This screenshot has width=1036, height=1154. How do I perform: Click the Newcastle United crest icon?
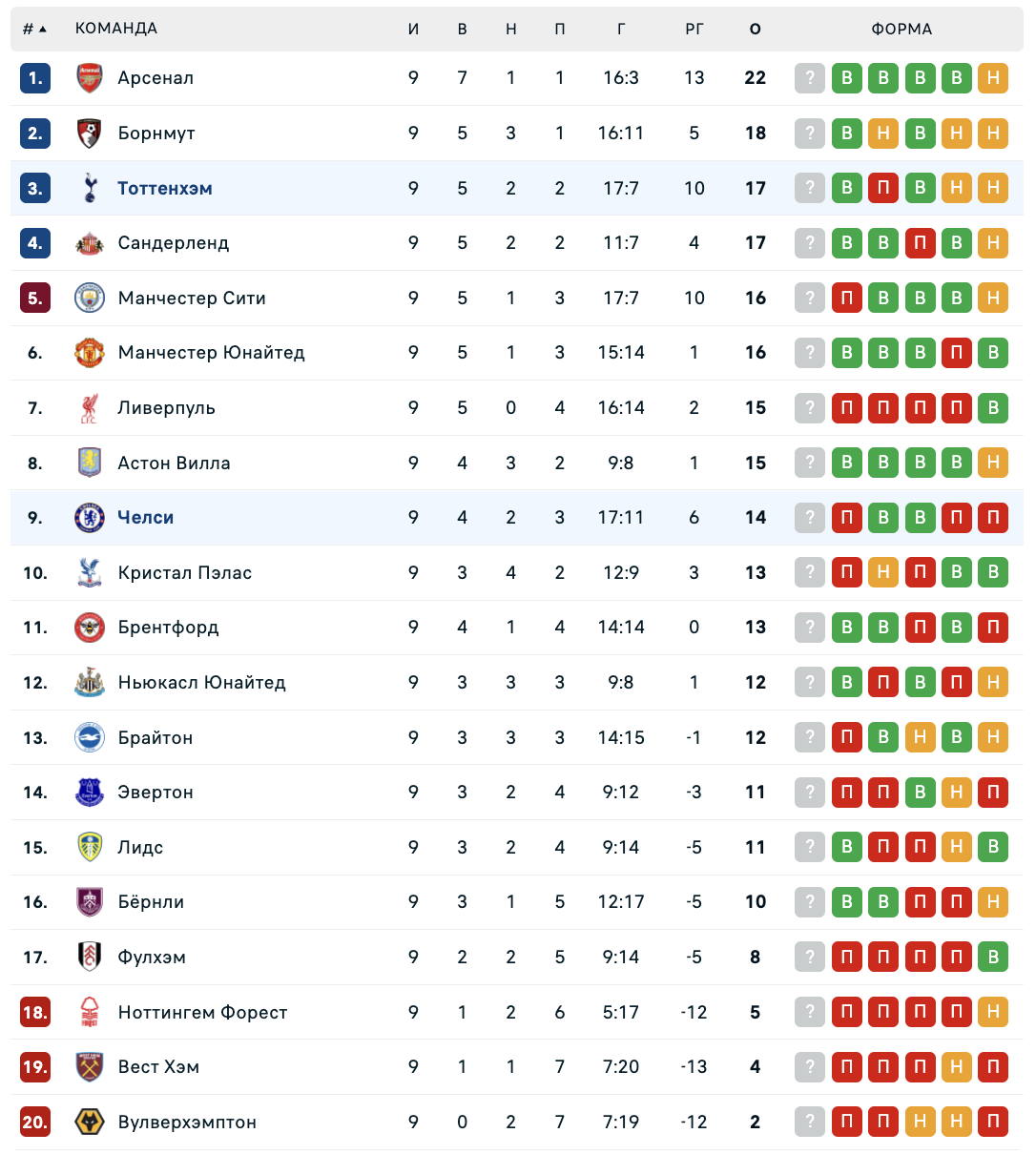click(x=90, y=683)
